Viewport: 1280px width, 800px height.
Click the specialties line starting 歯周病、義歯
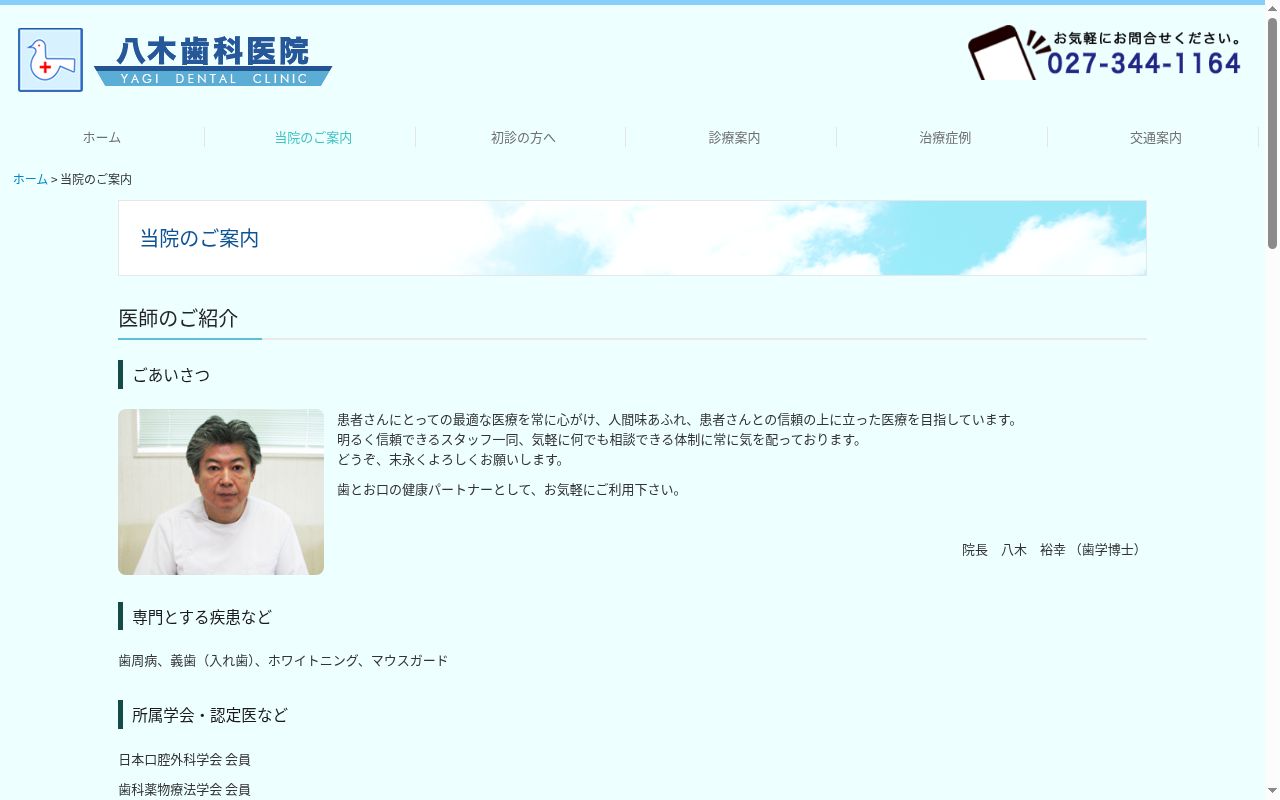pos(283,661)
